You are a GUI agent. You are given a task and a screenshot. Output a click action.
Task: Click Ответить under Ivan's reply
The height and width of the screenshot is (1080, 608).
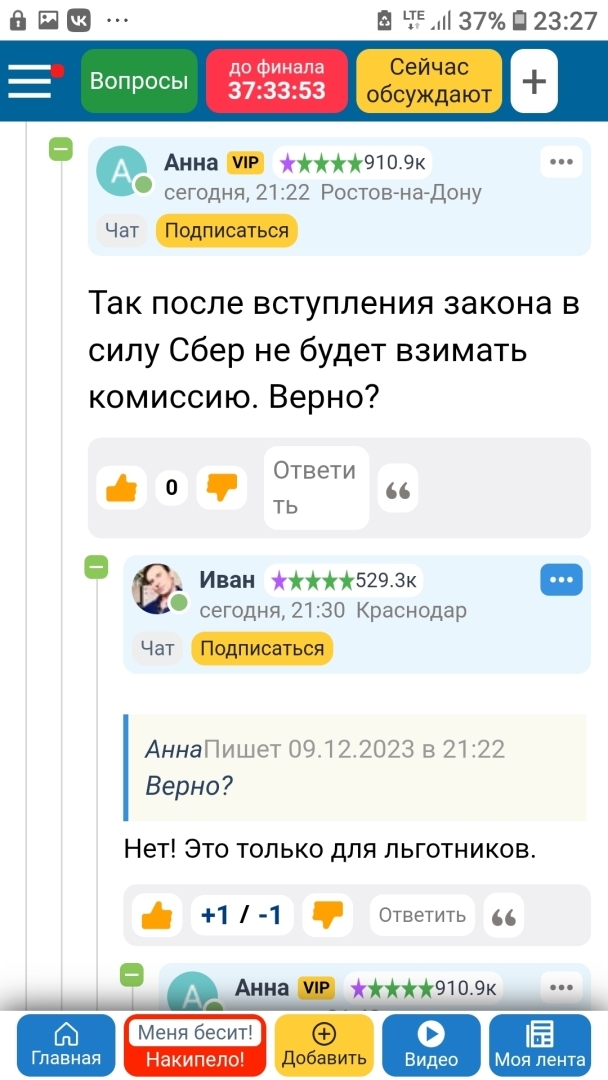pyautogui.click(x=422, y=915)
